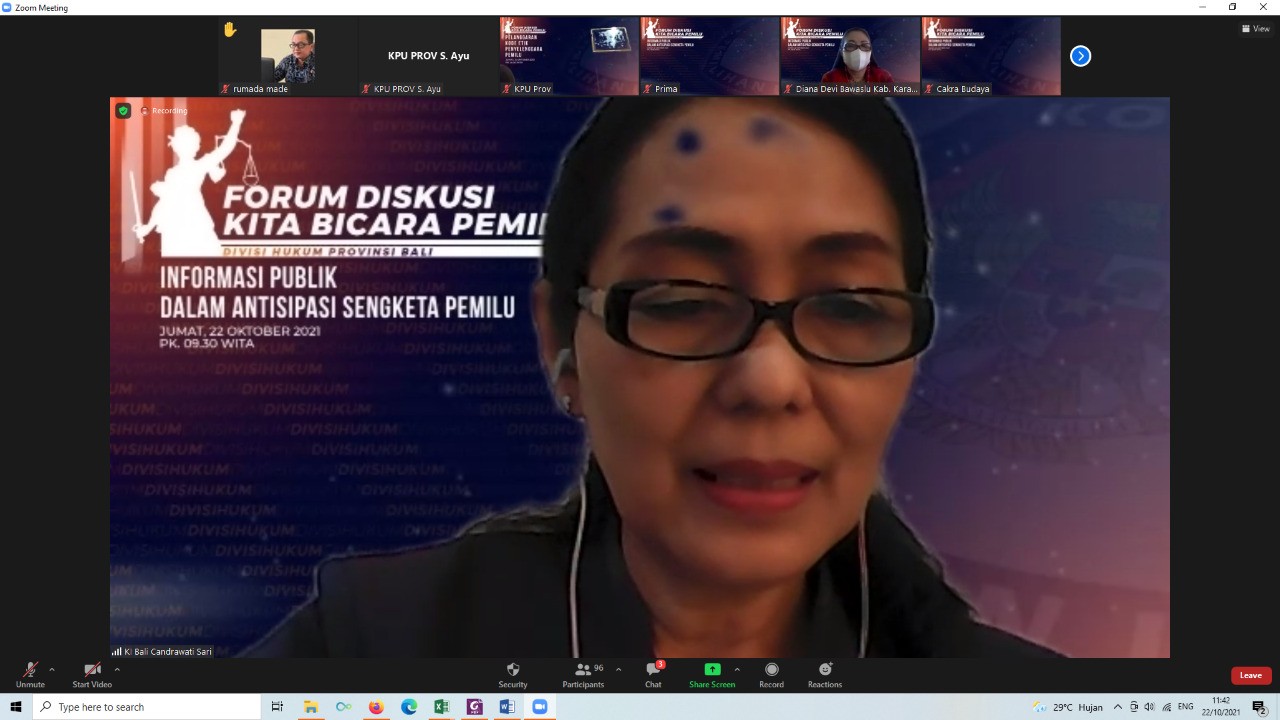This screenshot has height=720, width=1280.
Task: Expand audio options arrow beside Unmute
Action: (x=52, y=670)
